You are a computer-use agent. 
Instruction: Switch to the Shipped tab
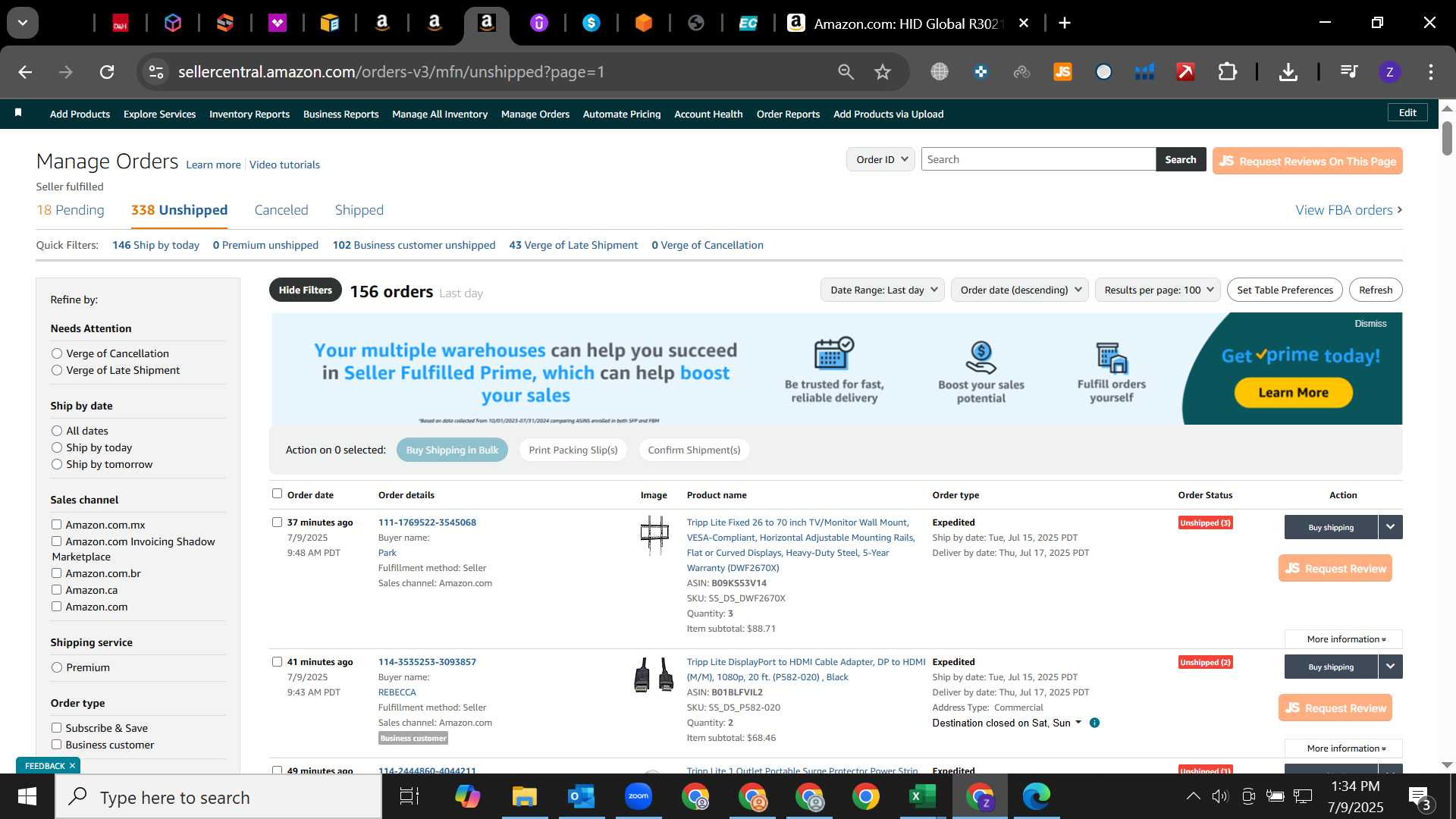coord(359,210)
